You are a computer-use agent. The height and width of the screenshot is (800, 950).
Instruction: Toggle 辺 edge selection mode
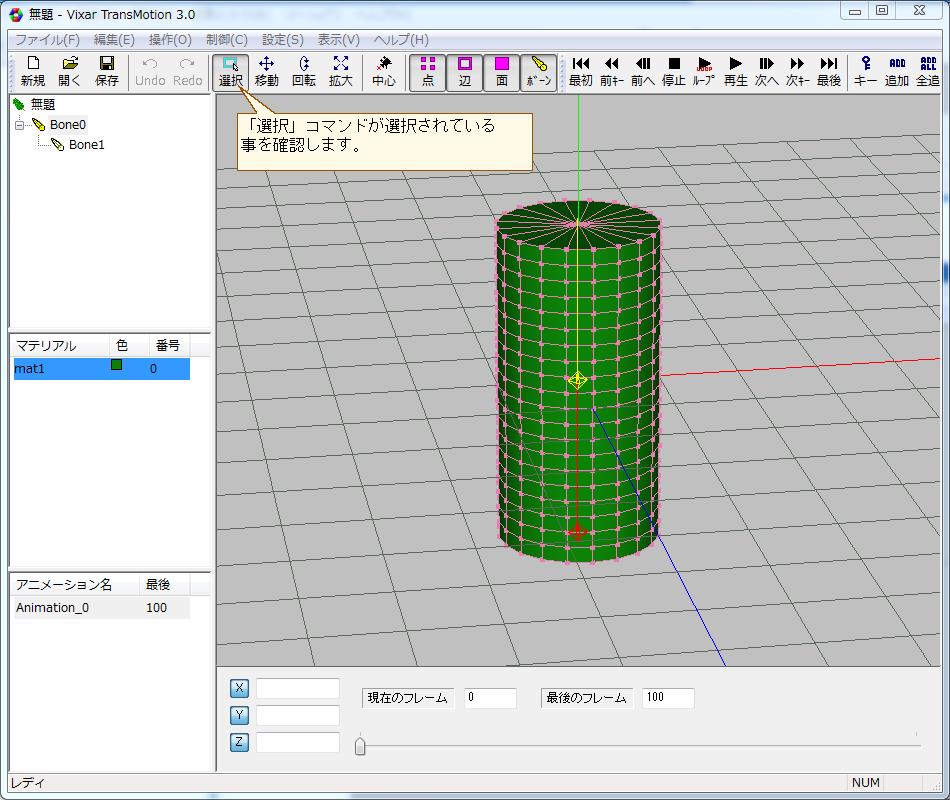point(465,71)
